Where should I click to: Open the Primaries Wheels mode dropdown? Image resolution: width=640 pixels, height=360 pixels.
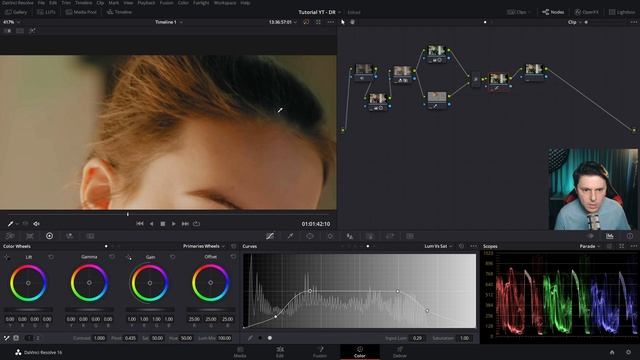(204, 246)
